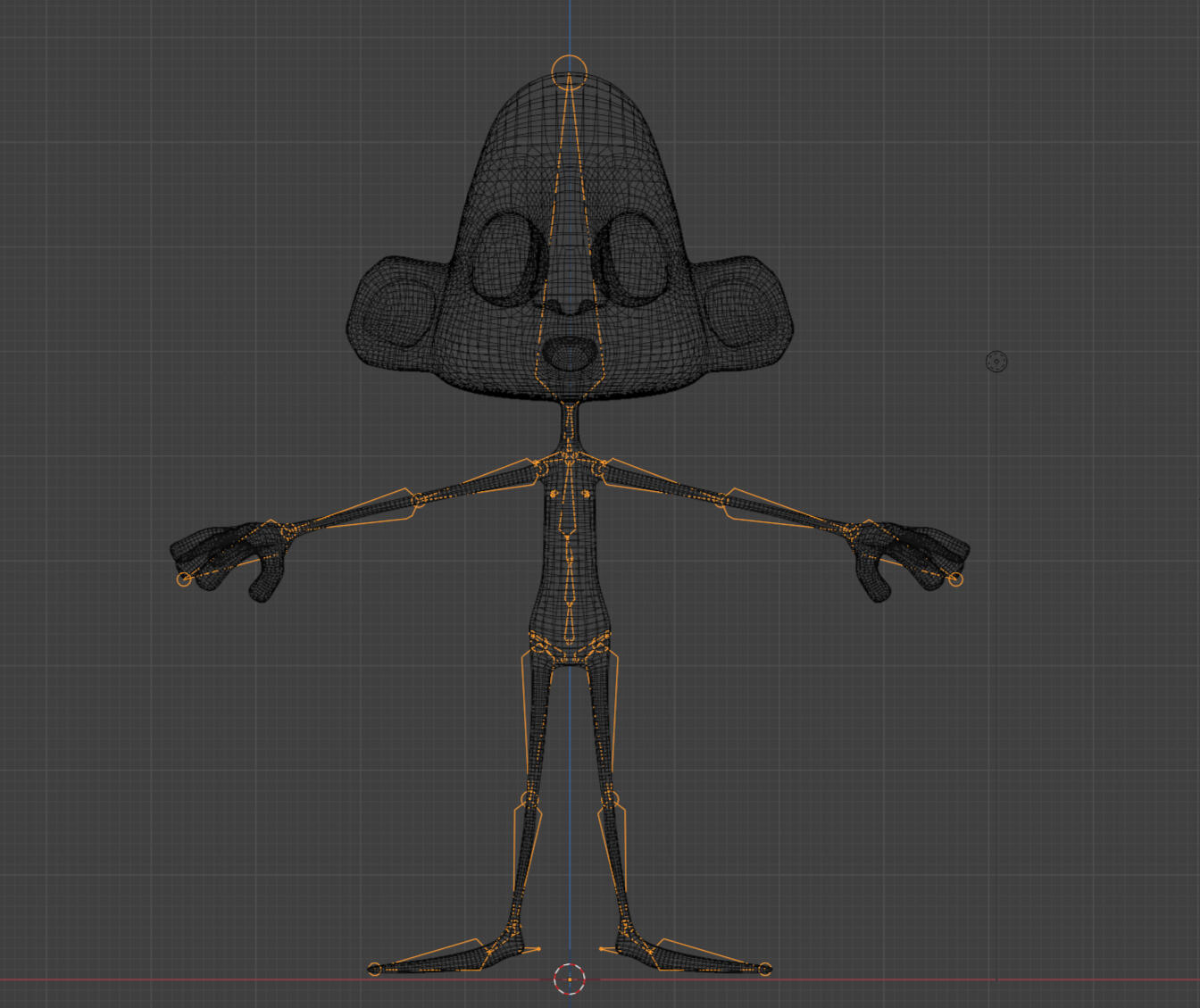This screenshot has height=1008, width=1200.
Task: Click the head bone tip circle above the head
Action: pos(569,71)
